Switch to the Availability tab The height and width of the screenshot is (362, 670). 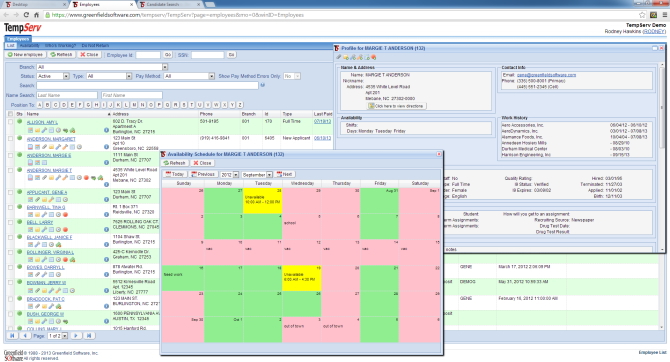(29, 45)
